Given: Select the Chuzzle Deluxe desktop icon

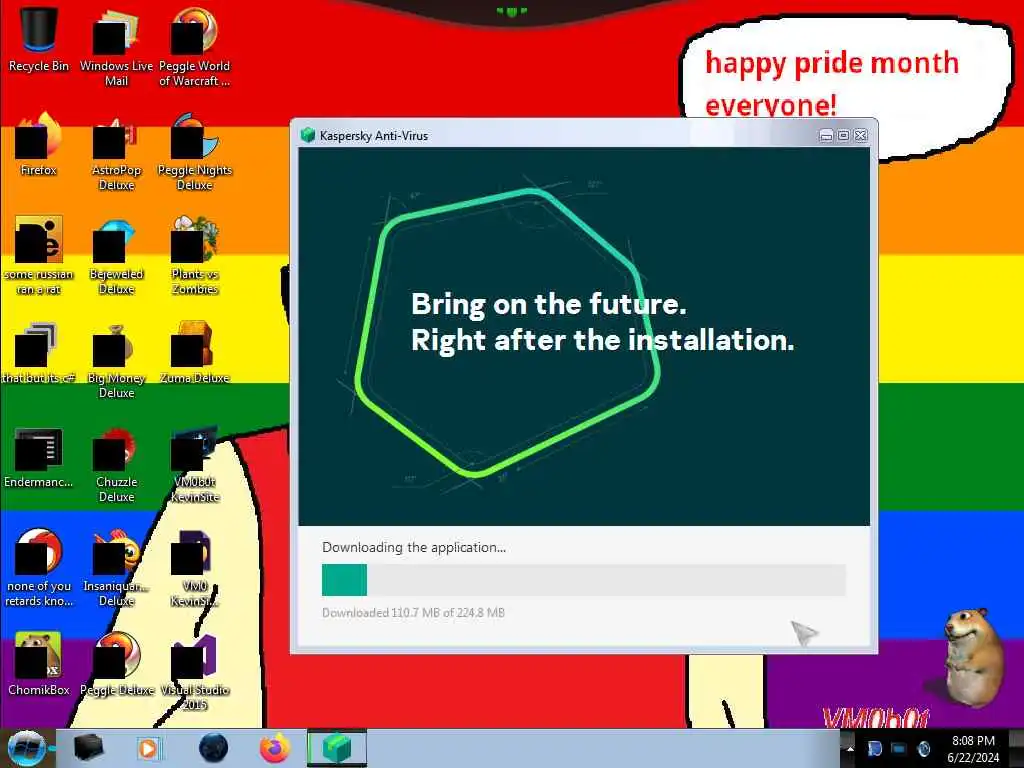Looking at the screenshot, I should (116, 464).
